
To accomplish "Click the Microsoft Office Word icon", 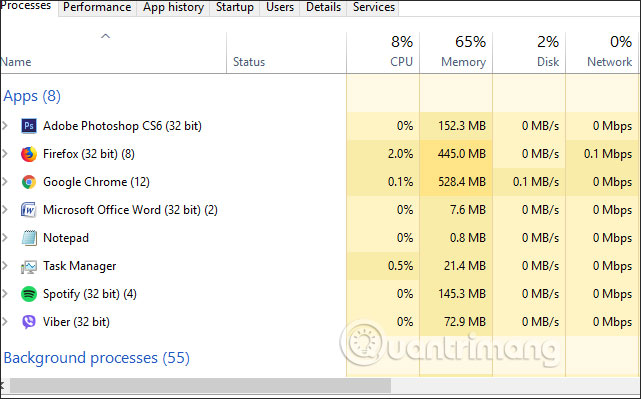I will (29, 210).
